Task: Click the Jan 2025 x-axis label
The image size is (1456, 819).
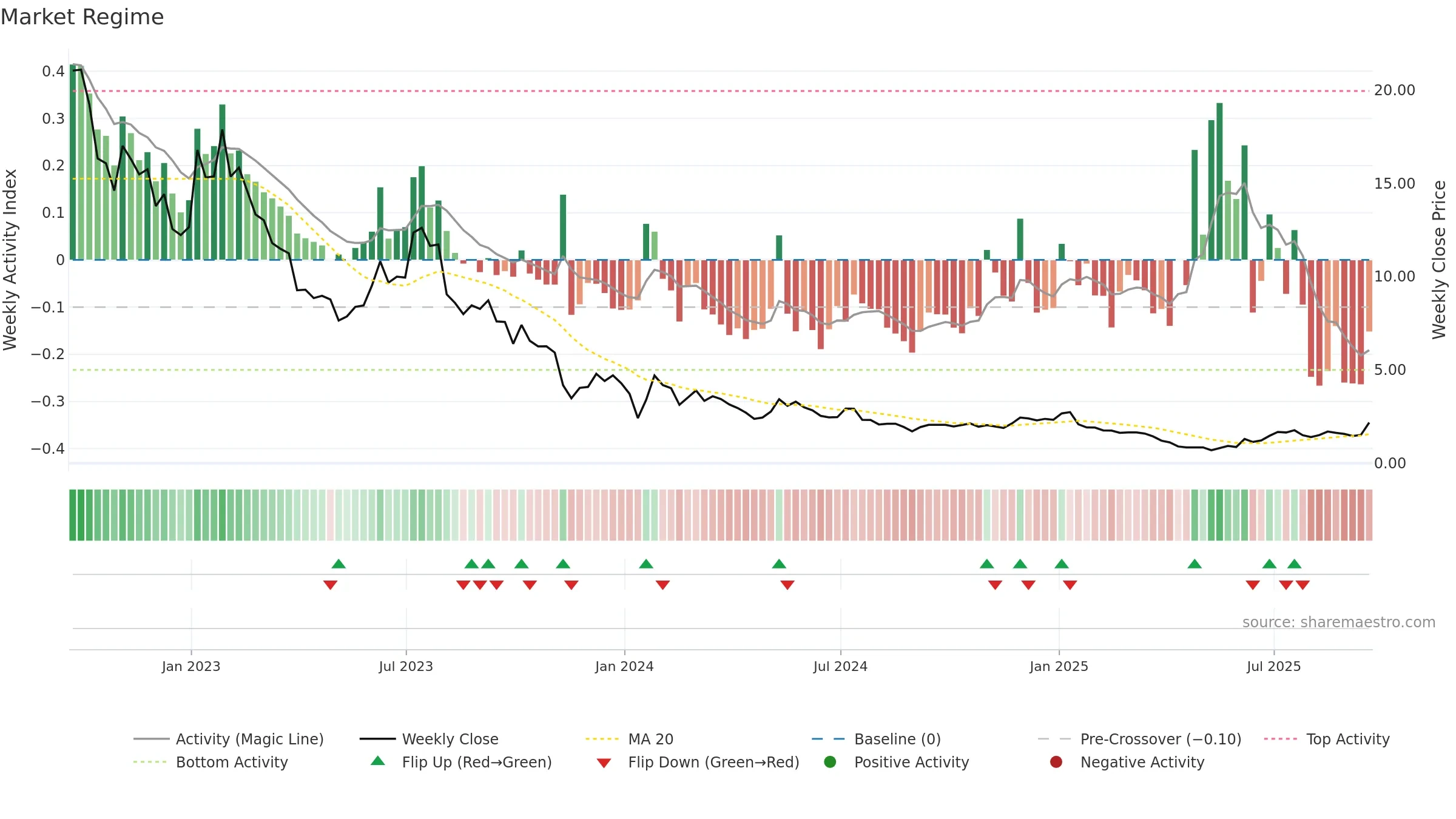Action: click(1059, 666)
